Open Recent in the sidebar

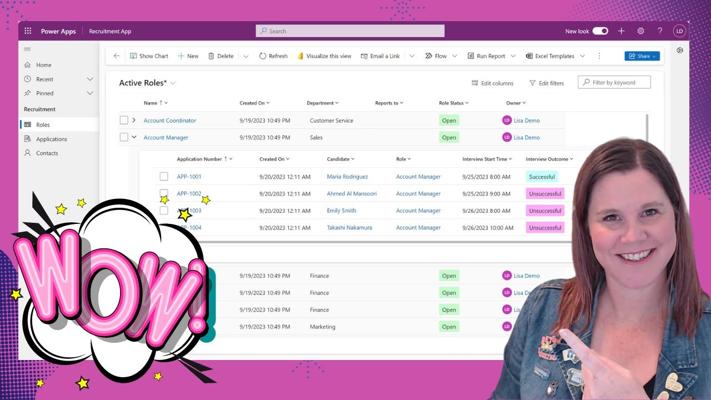(44, 79)
